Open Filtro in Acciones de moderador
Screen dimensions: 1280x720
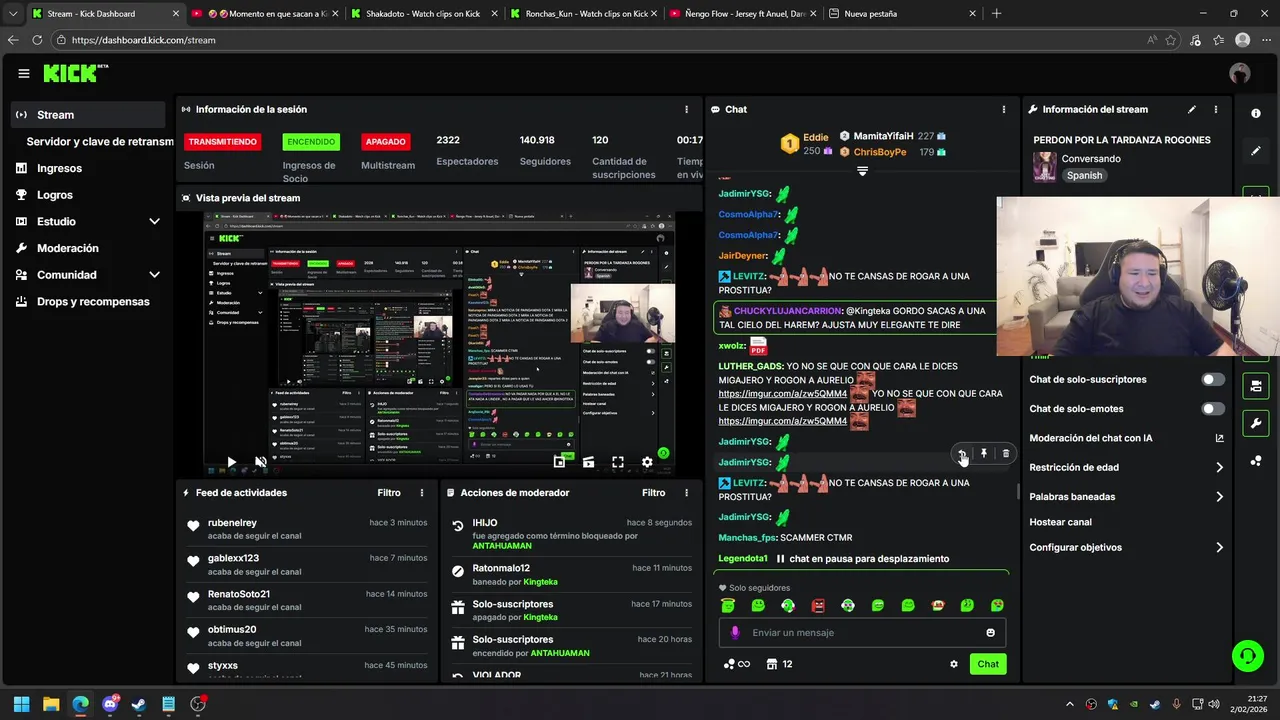tap(653, 493)
